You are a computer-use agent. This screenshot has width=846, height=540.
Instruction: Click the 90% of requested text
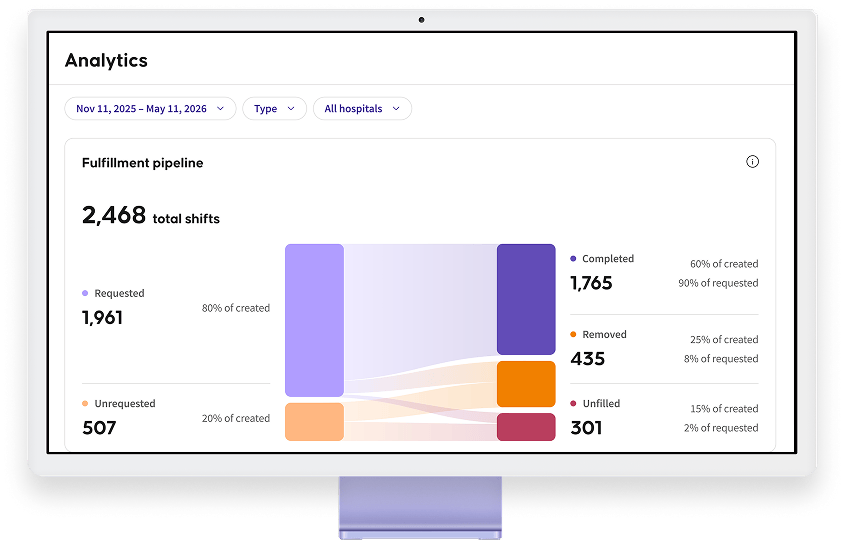pyautogui.click(x=718, y=283)
